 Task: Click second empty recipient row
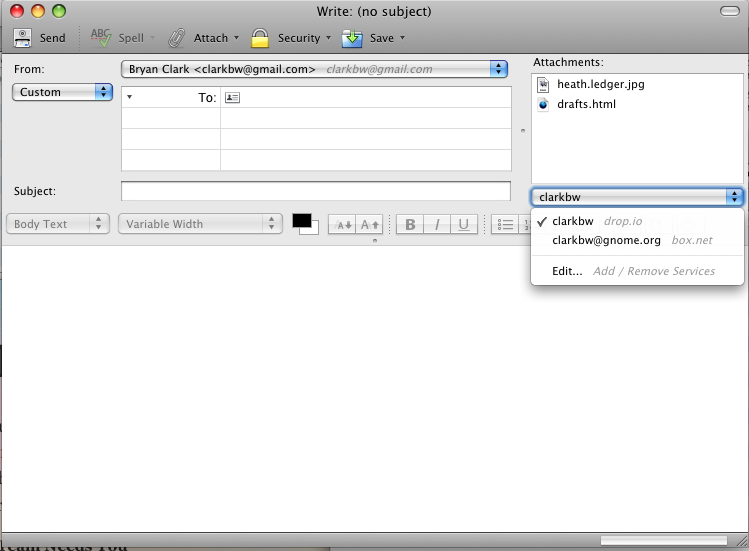[316, 139]
